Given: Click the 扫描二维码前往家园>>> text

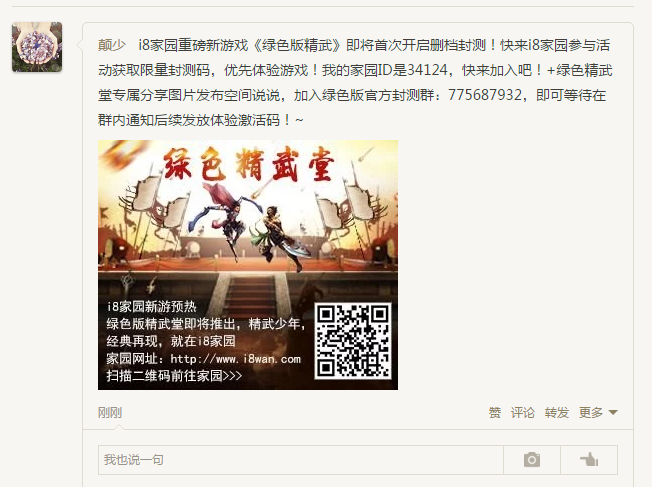Looking at the screenshot, I should click(174, 376).
